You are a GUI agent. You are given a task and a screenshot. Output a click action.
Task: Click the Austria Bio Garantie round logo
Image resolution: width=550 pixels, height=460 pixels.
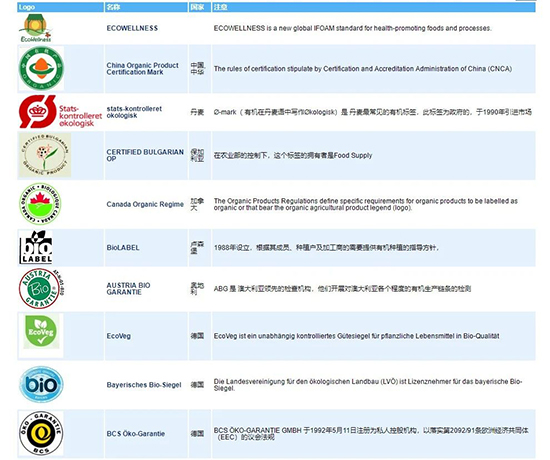click(x=41, y=288)
